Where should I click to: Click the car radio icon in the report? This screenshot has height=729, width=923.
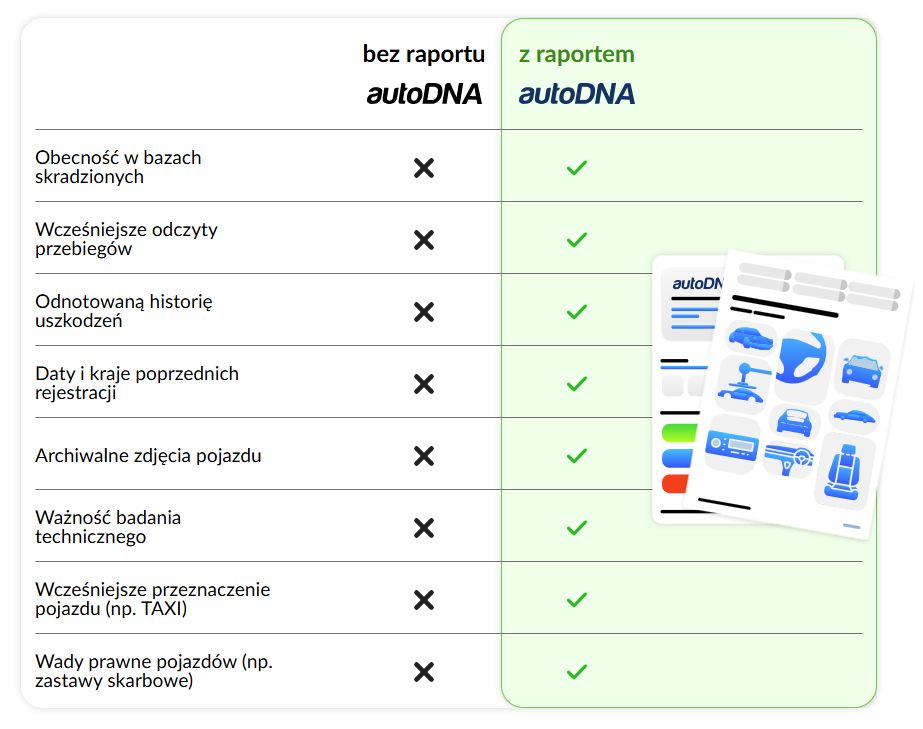[x=732, y=443]
